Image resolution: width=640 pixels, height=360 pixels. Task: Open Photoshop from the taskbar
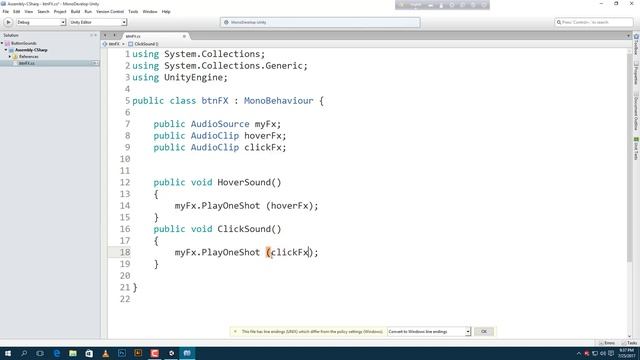click(x=122, y=353)
